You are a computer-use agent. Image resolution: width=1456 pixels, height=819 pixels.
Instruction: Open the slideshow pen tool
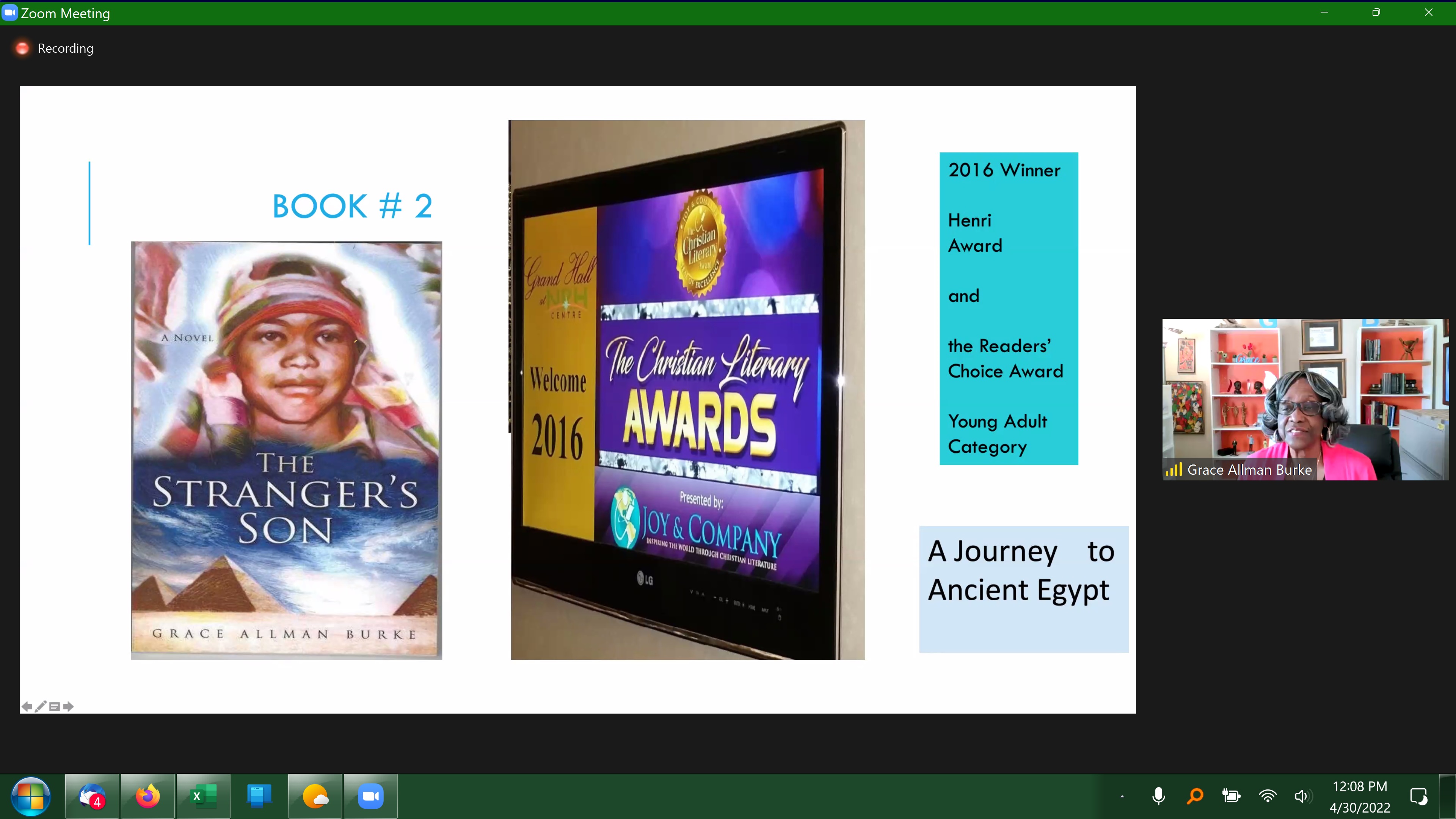(41, 706)
